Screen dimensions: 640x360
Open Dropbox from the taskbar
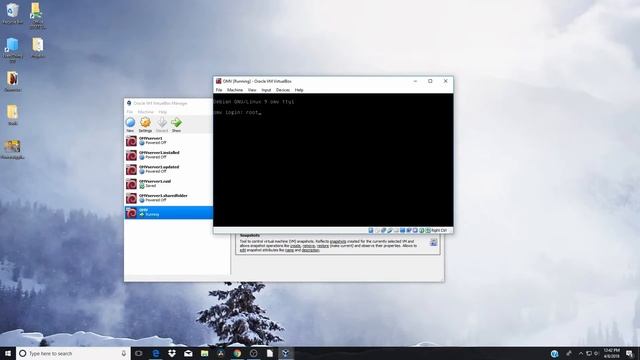(172, 353)
